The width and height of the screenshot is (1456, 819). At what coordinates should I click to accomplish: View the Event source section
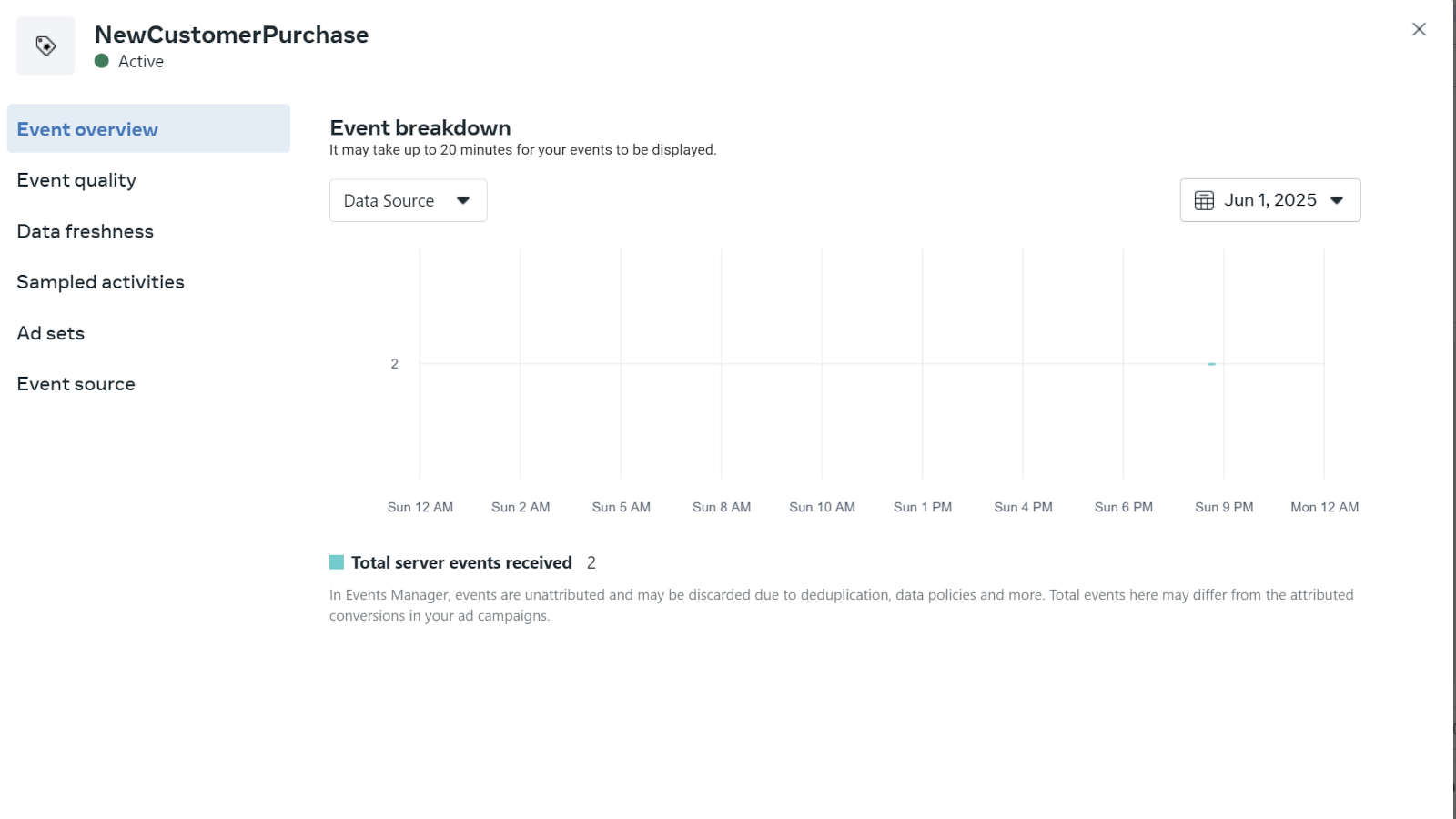coord(76,384)
